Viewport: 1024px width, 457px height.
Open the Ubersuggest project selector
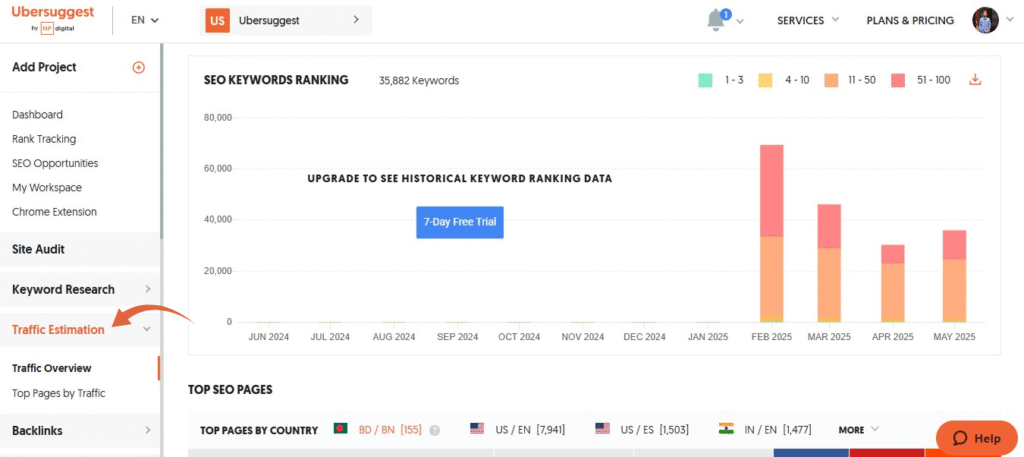coord(285,20)
